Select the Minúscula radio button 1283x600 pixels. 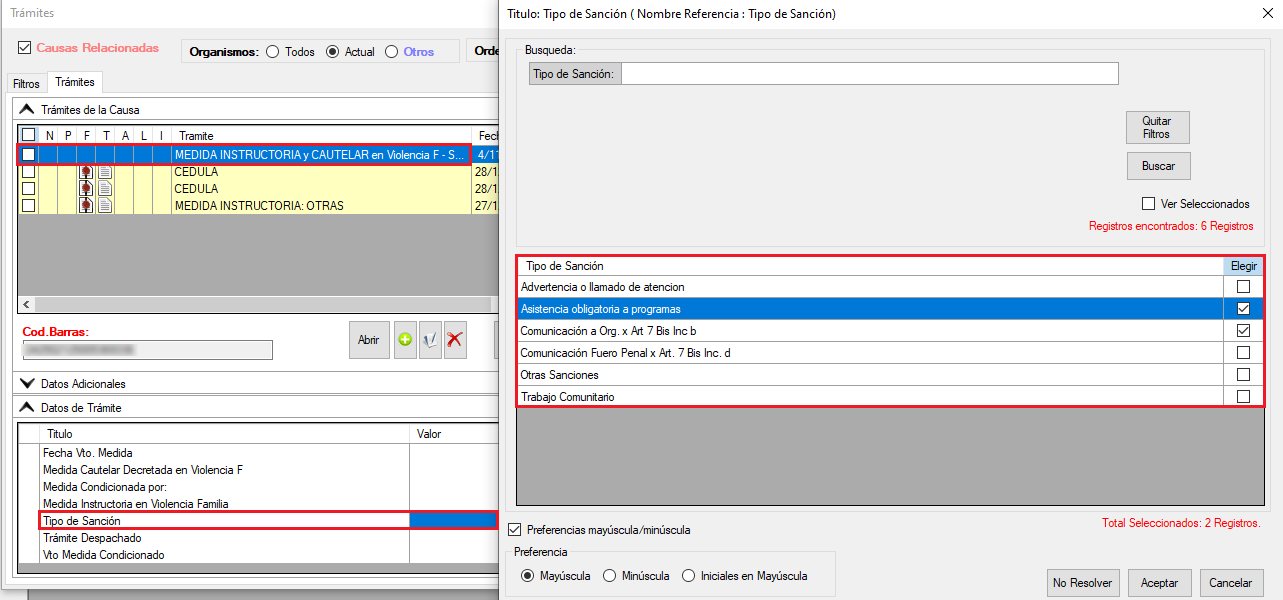click(x=610, y=576)
